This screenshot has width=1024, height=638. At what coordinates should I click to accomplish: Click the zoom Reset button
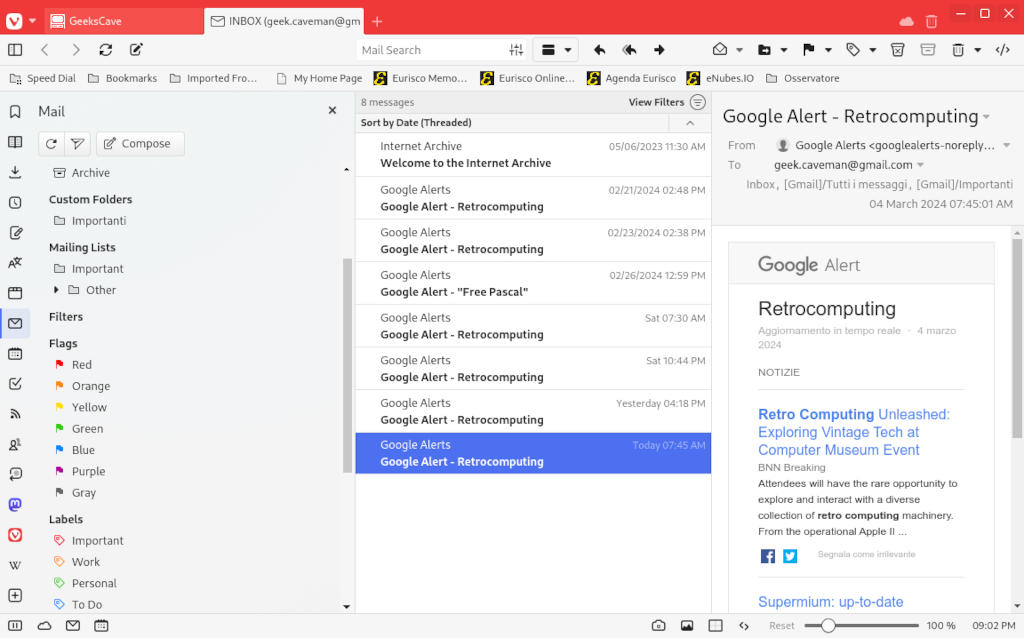pos(781,626)
